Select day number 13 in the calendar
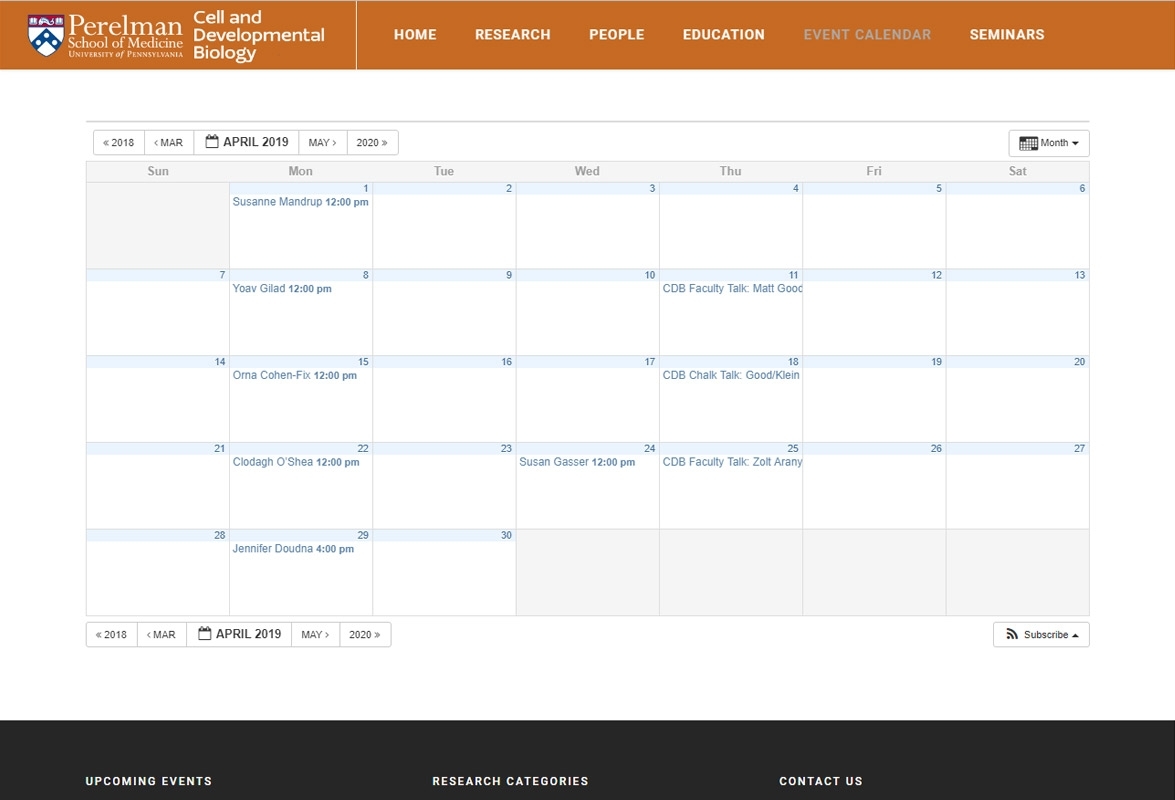 click(1080, 276)
